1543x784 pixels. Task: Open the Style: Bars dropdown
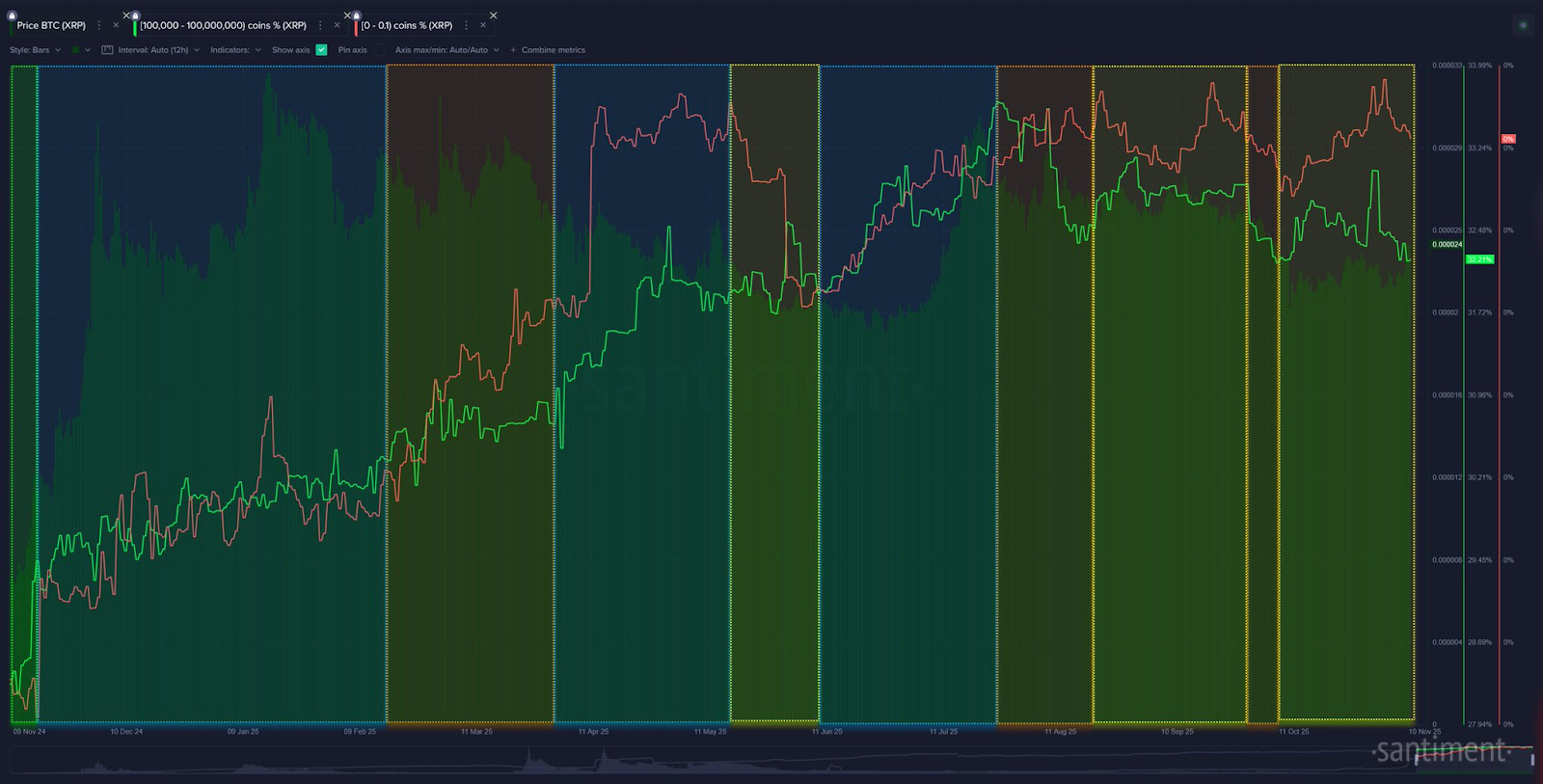(x=35, y=50)
